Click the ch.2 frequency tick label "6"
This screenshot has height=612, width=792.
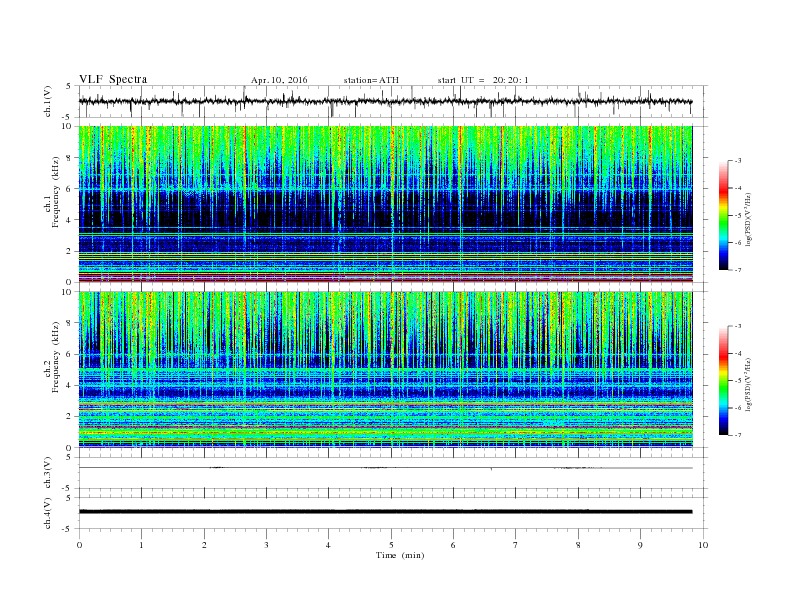(x=69, y=354)
